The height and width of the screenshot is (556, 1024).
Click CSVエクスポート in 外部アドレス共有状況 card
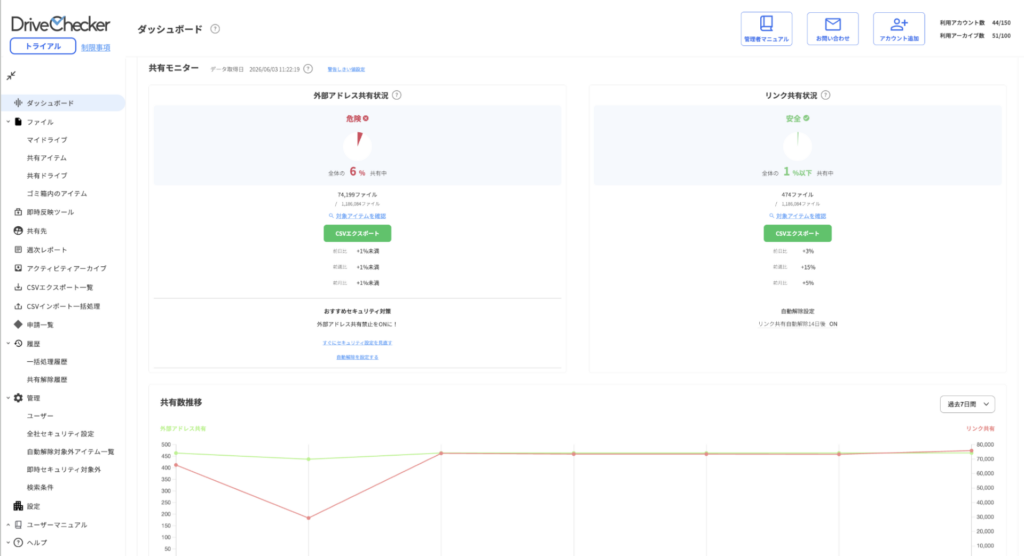coord(357,233)
